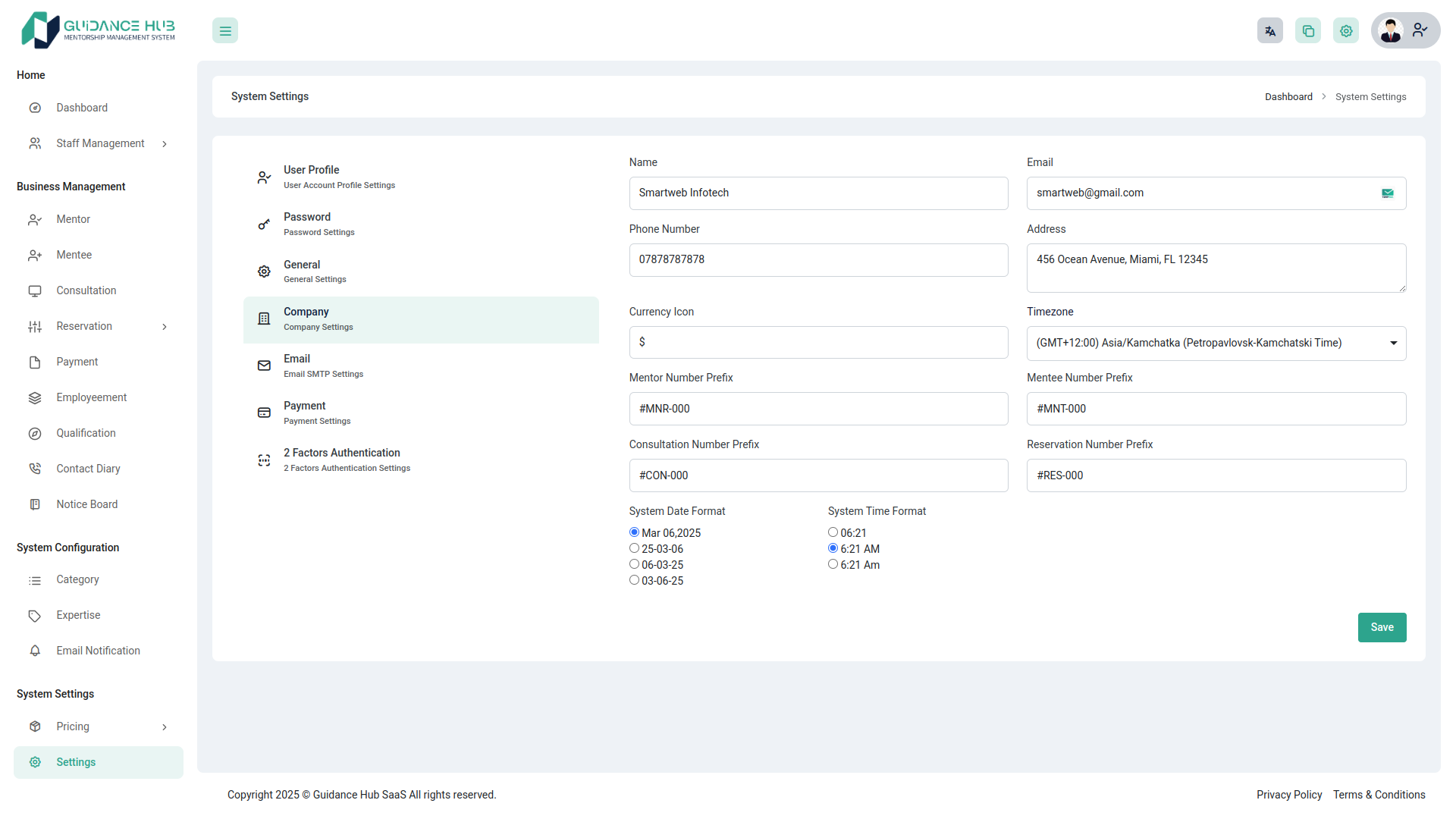Choose the 06:21 time format option

(x=832, y=532)
